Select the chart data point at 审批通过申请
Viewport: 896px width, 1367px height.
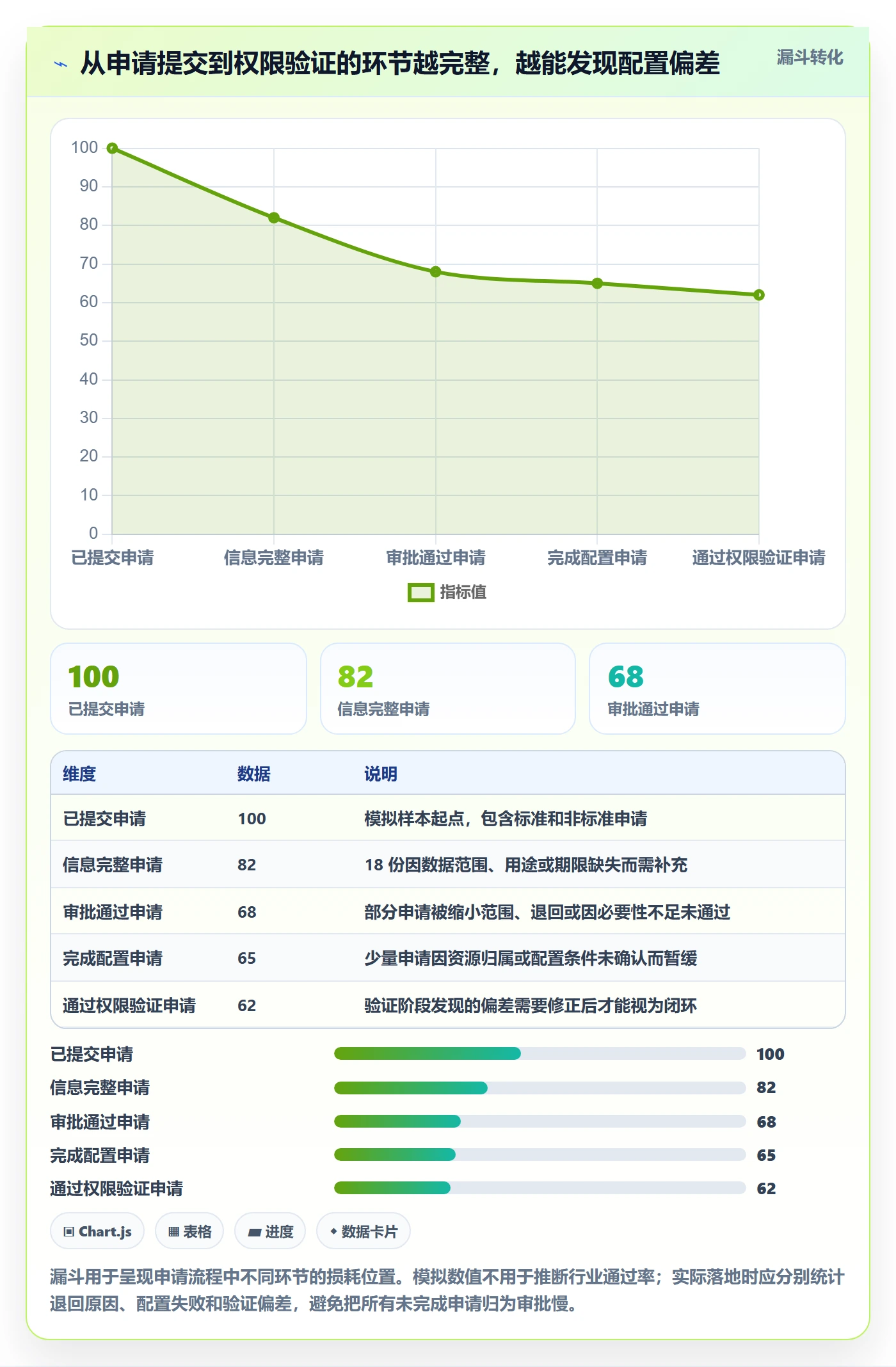pyautogui.click(x=436, y=272)
